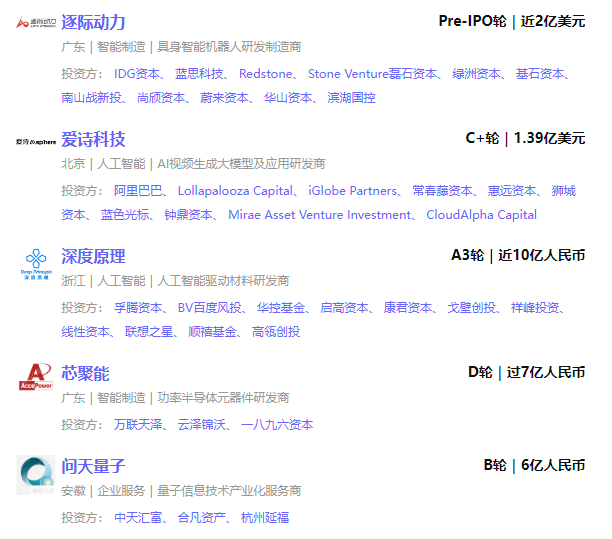Open investor 杭州延福
The height and width of the screenshot is (539, 612).
[265, 518]
